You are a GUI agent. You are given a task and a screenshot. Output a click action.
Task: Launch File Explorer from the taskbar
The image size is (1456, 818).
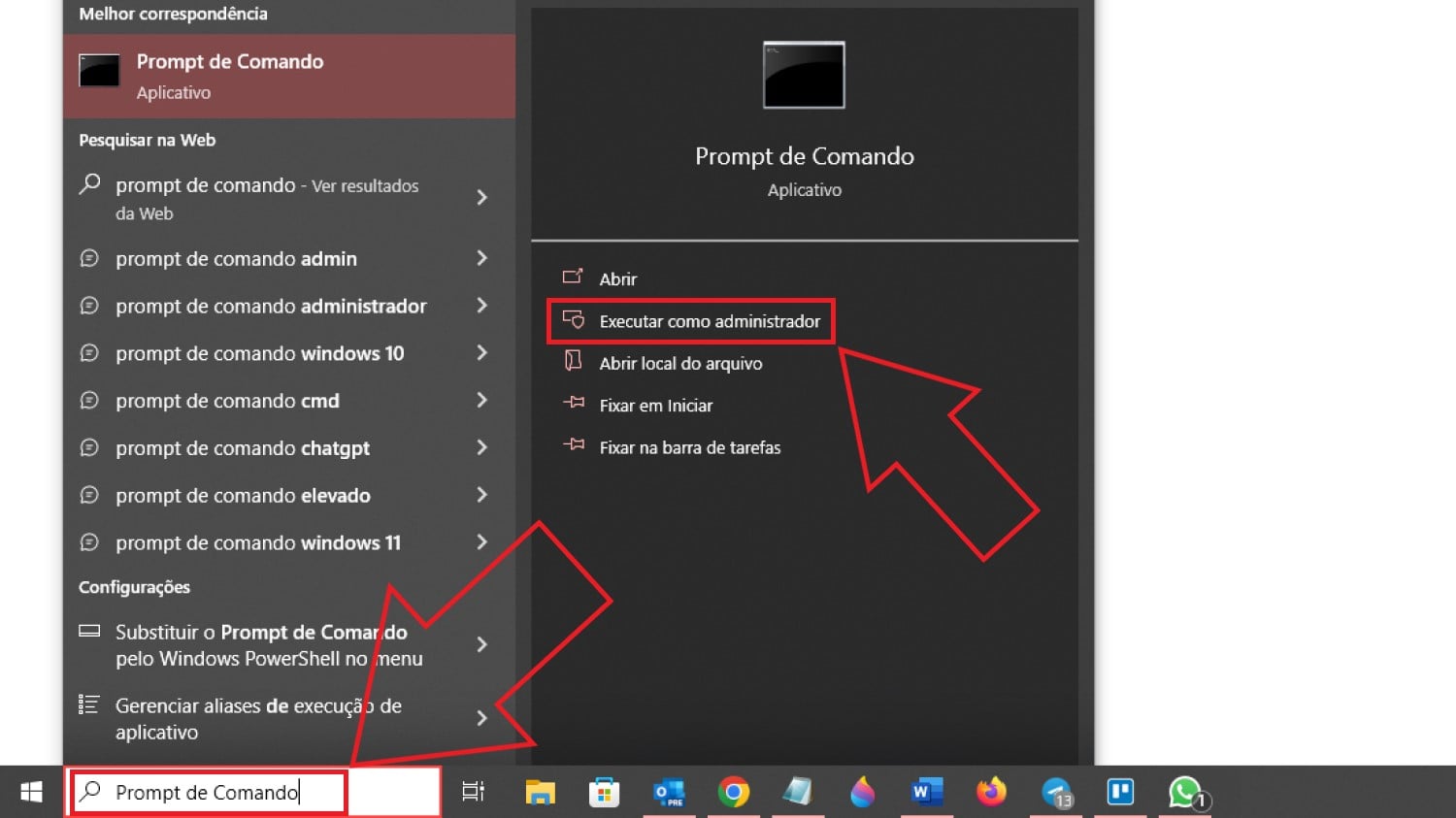tap(540, 792)
